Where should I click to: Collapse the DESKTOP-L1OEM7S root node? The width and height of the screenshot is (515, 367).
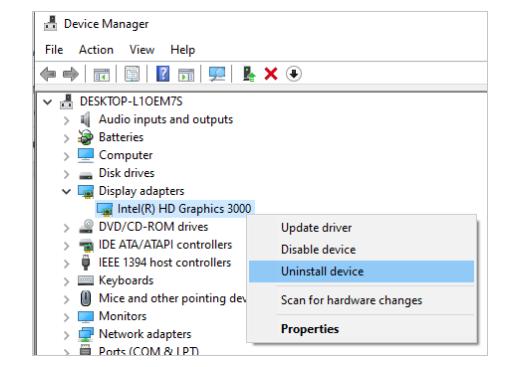point(48,102)
